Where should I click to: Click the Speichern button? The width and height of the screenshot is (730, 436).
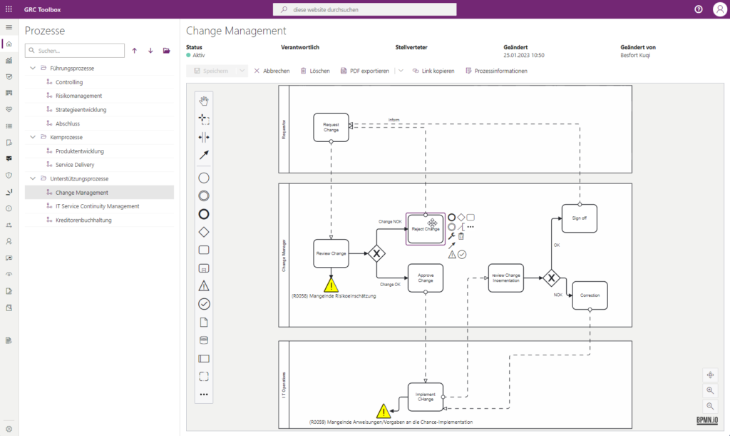point(211,71)
